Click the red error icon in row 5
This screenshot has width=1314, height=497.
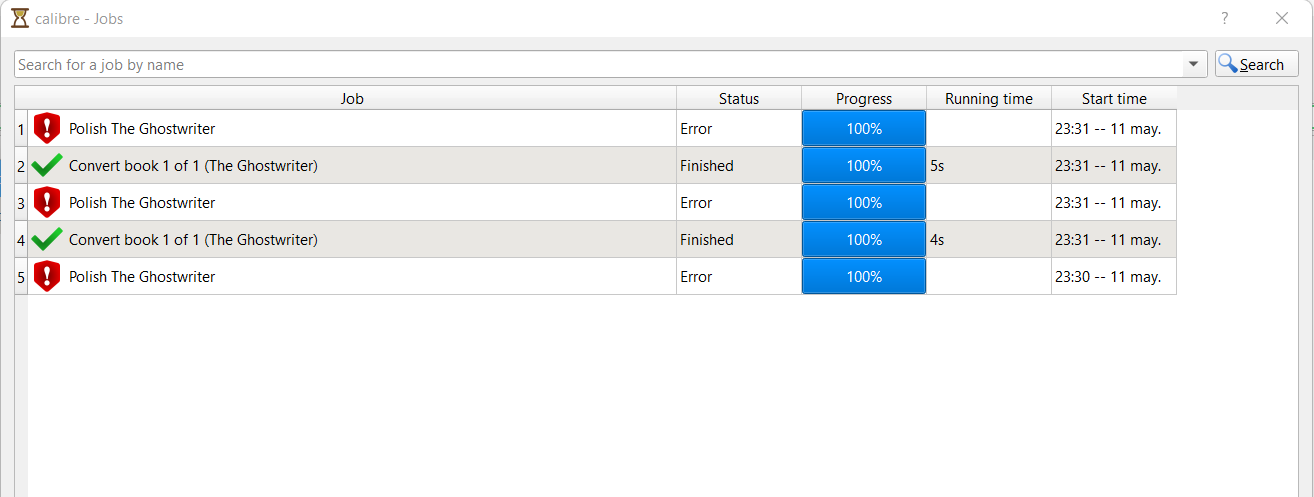[x=47, y=277]
